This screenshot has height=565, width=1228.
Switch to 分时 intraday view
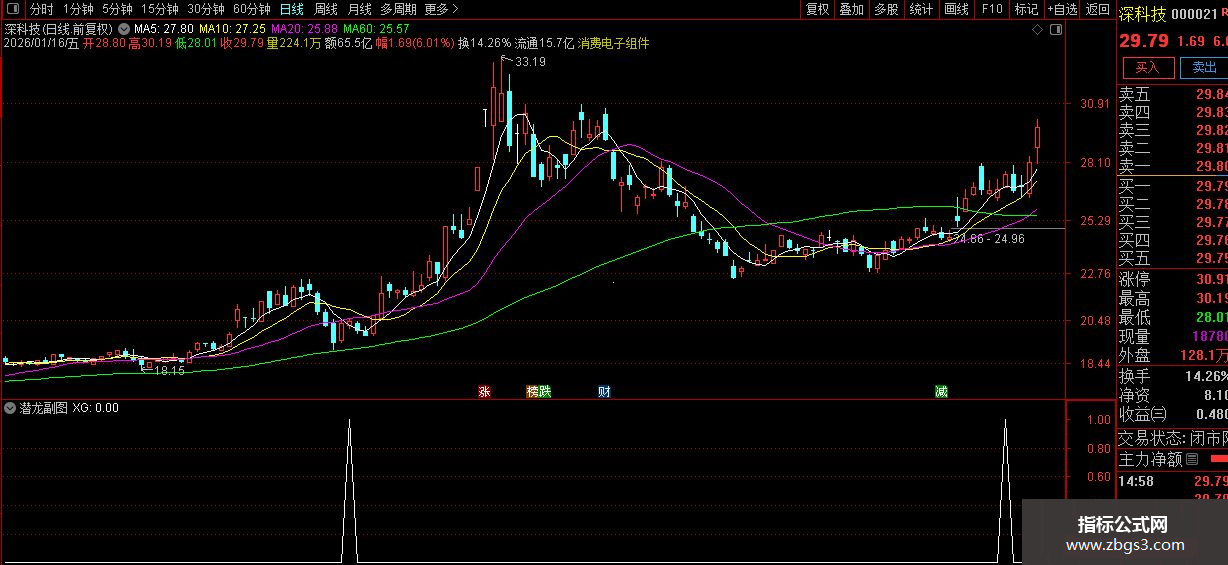[42, 9]
